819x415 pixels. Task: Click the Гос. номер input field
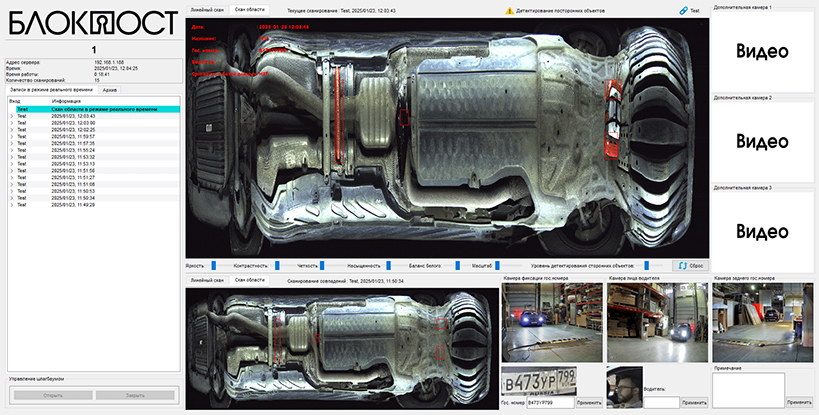548,402
